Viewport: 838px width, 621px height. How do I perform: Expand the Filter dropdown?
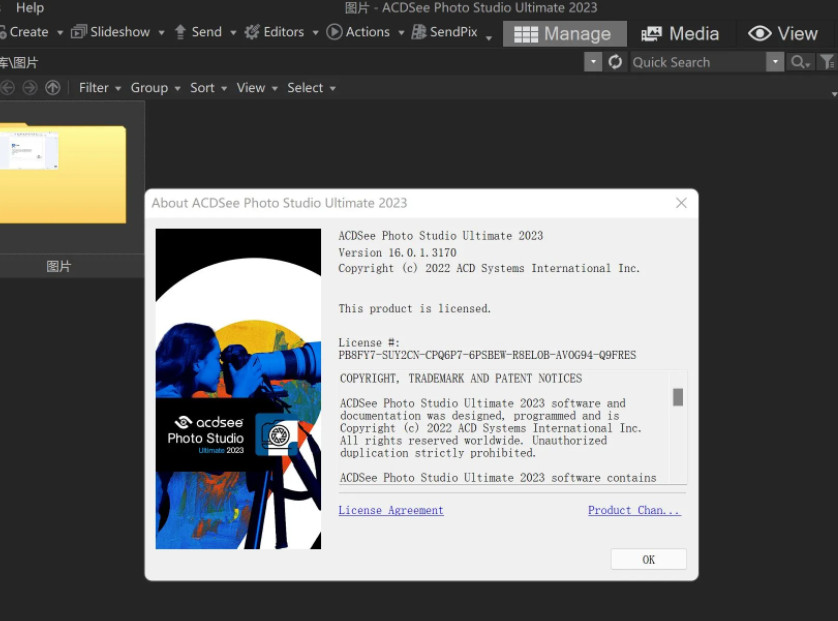100,88
